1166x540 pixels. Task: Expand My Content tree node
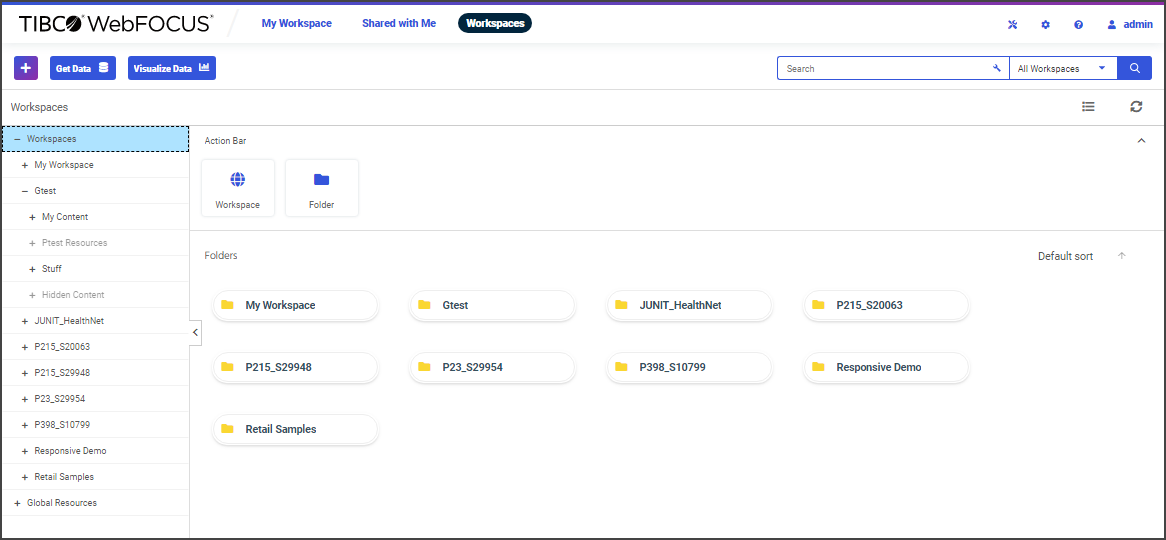pos(32,217)
